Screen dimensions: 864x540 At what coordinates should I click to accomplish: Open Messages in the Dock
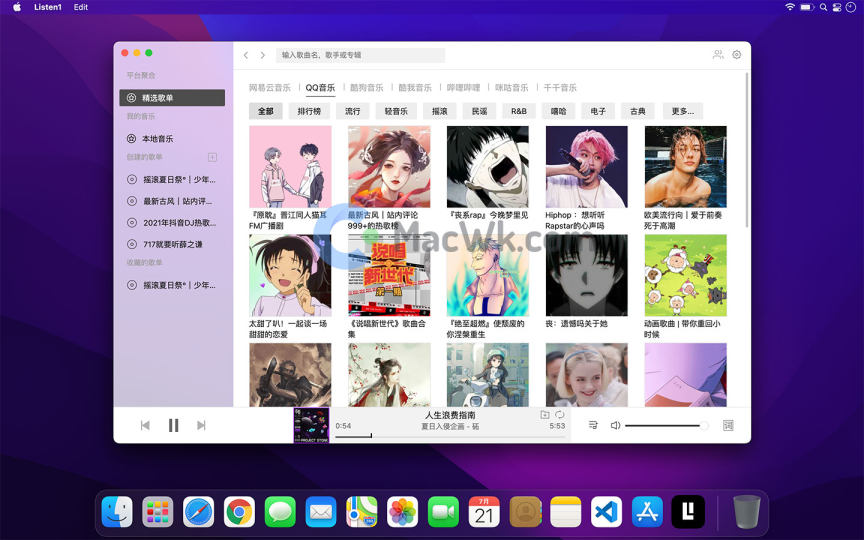(280, 512)
